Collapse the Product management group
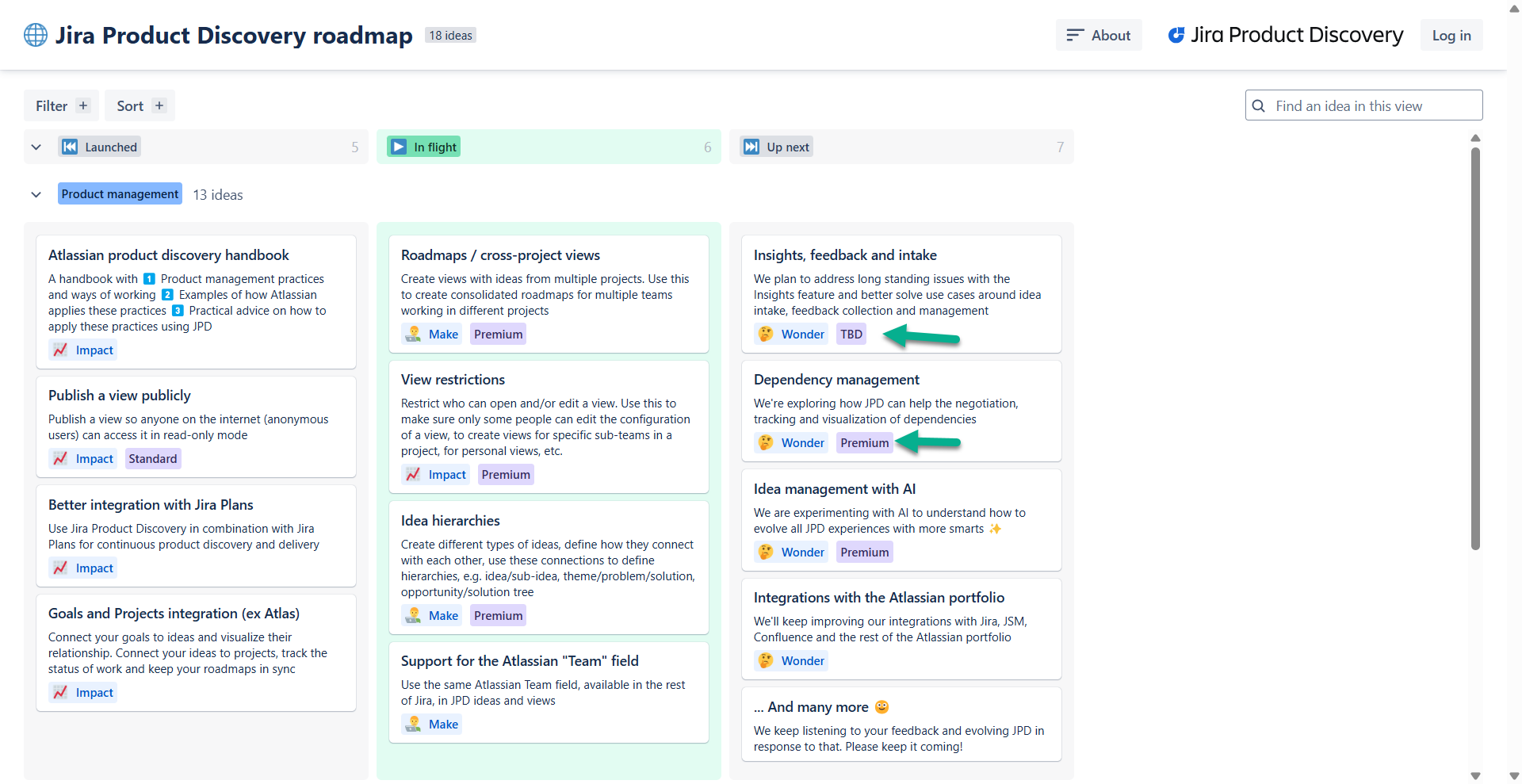Screen dimensions: 1522x784 coord(36,194)
